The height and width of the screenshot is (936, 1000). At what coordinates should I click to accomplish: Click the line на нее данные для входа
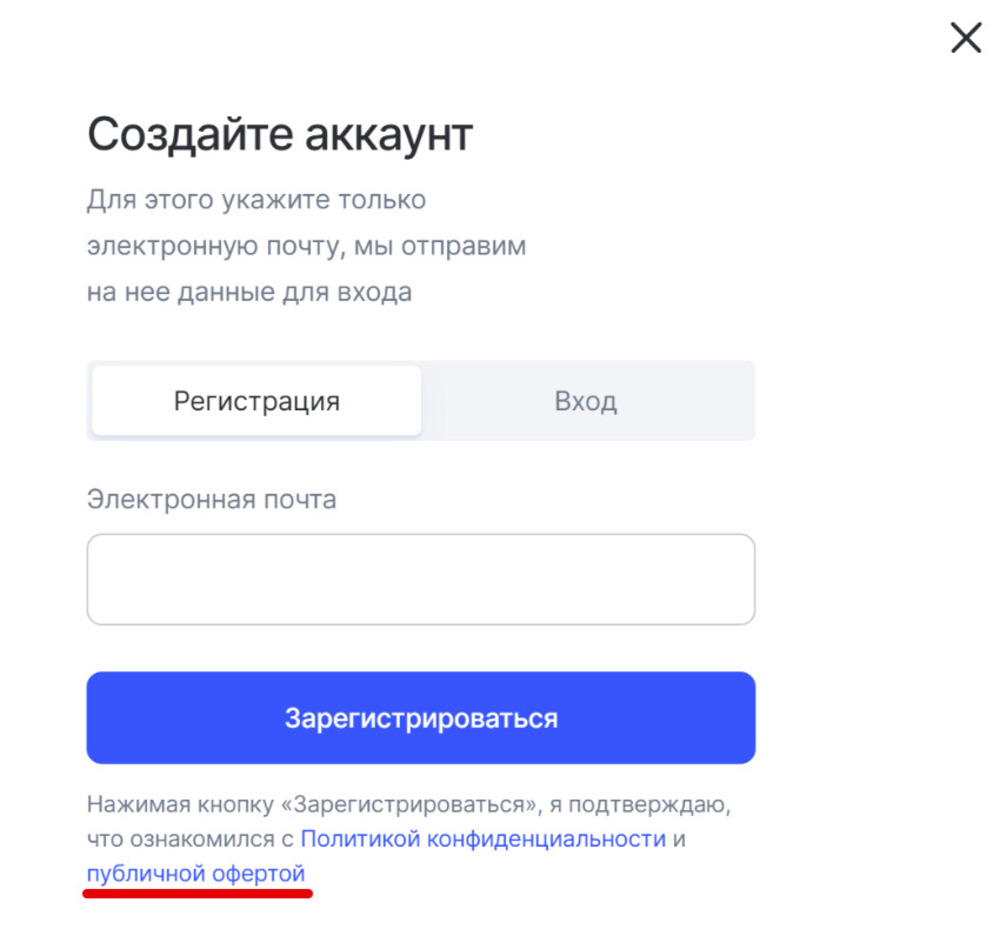pyautogui.click(x=249, y=293)
